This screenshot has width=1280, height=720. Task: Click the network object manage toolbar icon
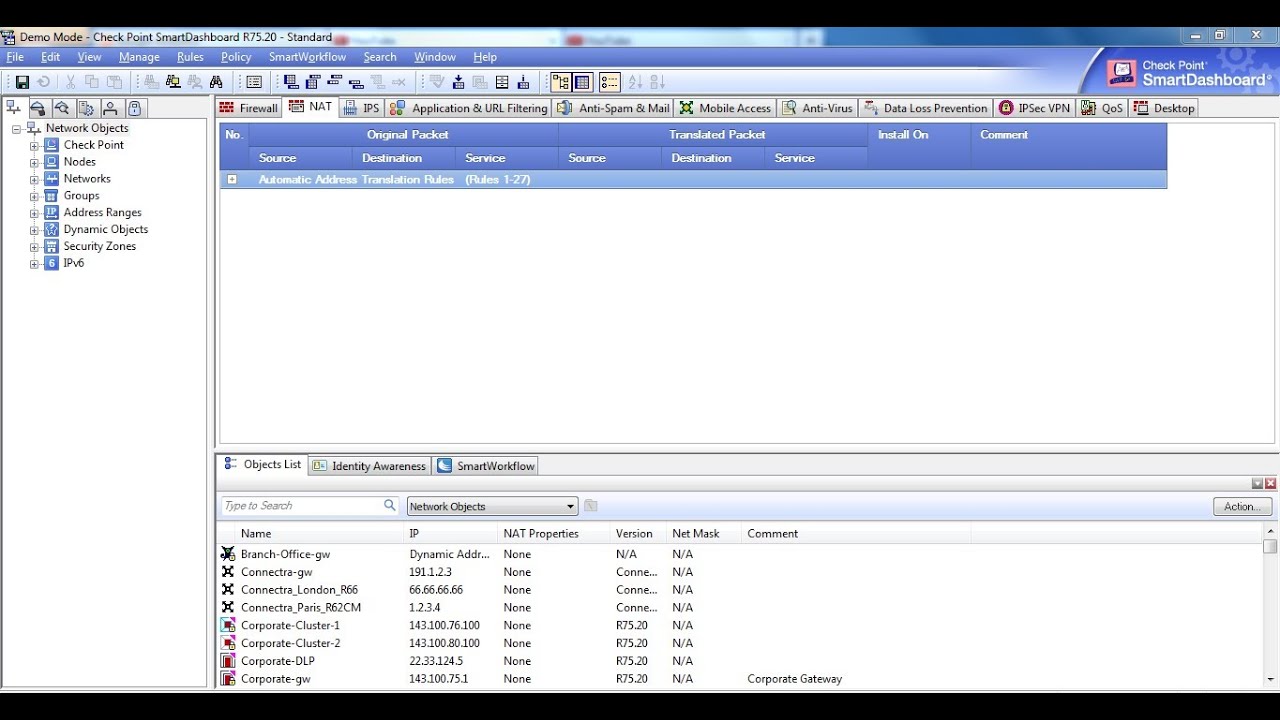pyautogui.click(x=172, y=82)
